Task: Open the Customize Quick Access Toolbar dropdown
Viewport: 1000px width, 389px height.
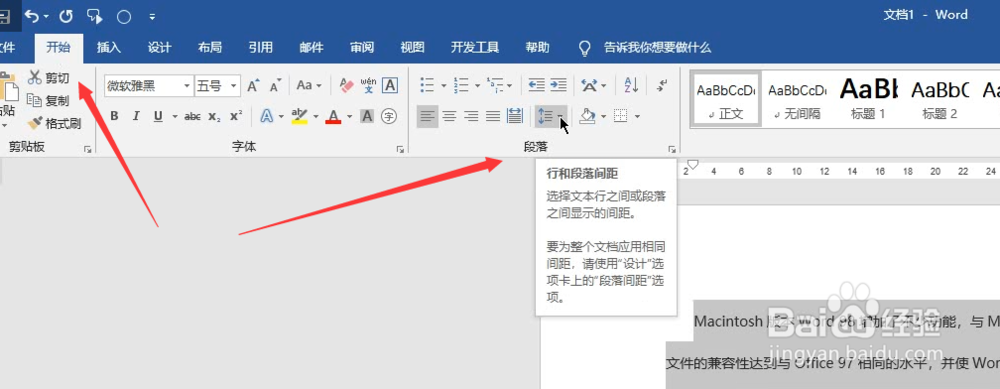Action: point(152,17)
